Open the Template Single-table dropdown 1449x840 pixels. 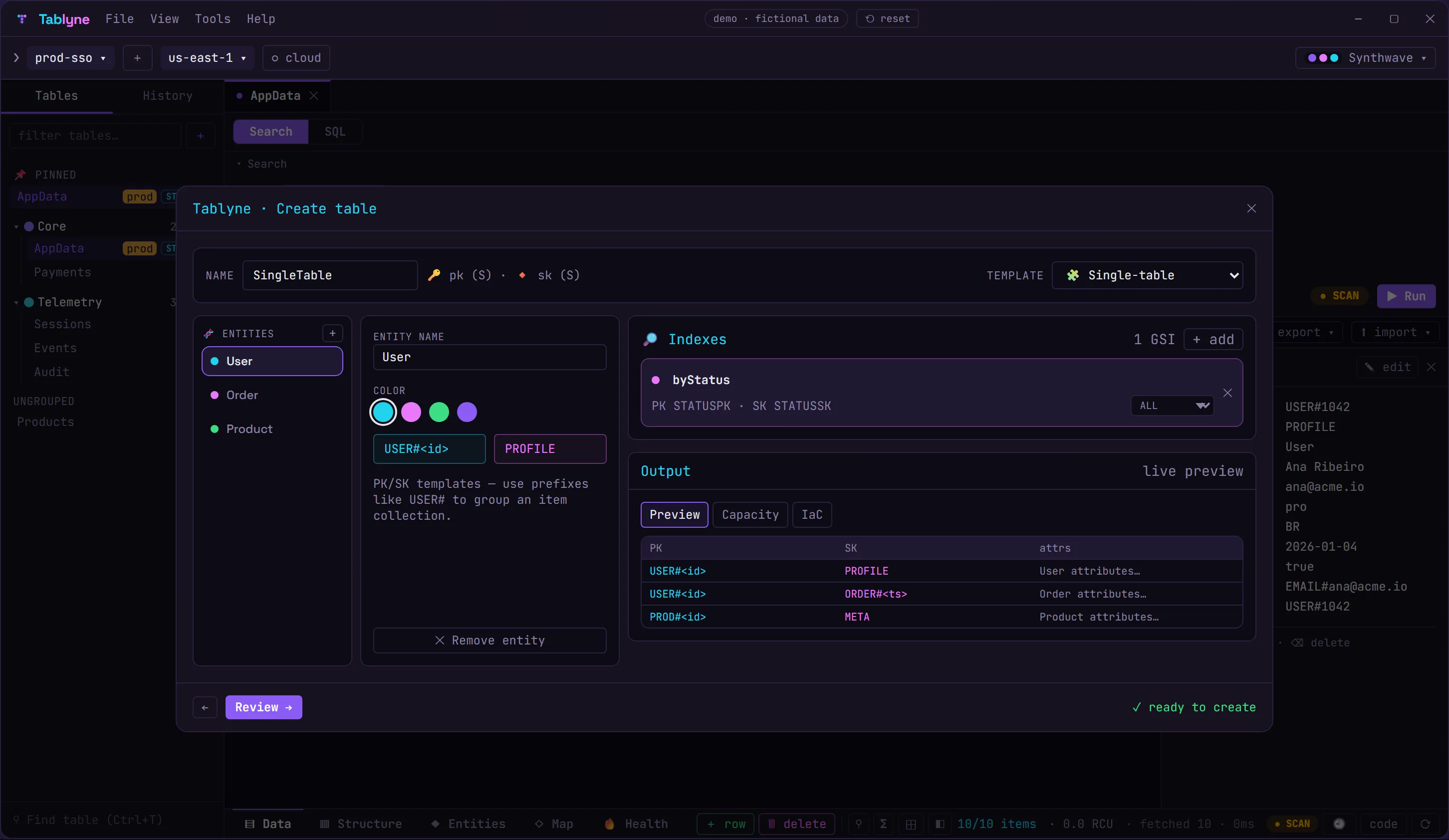[1147, 275]
